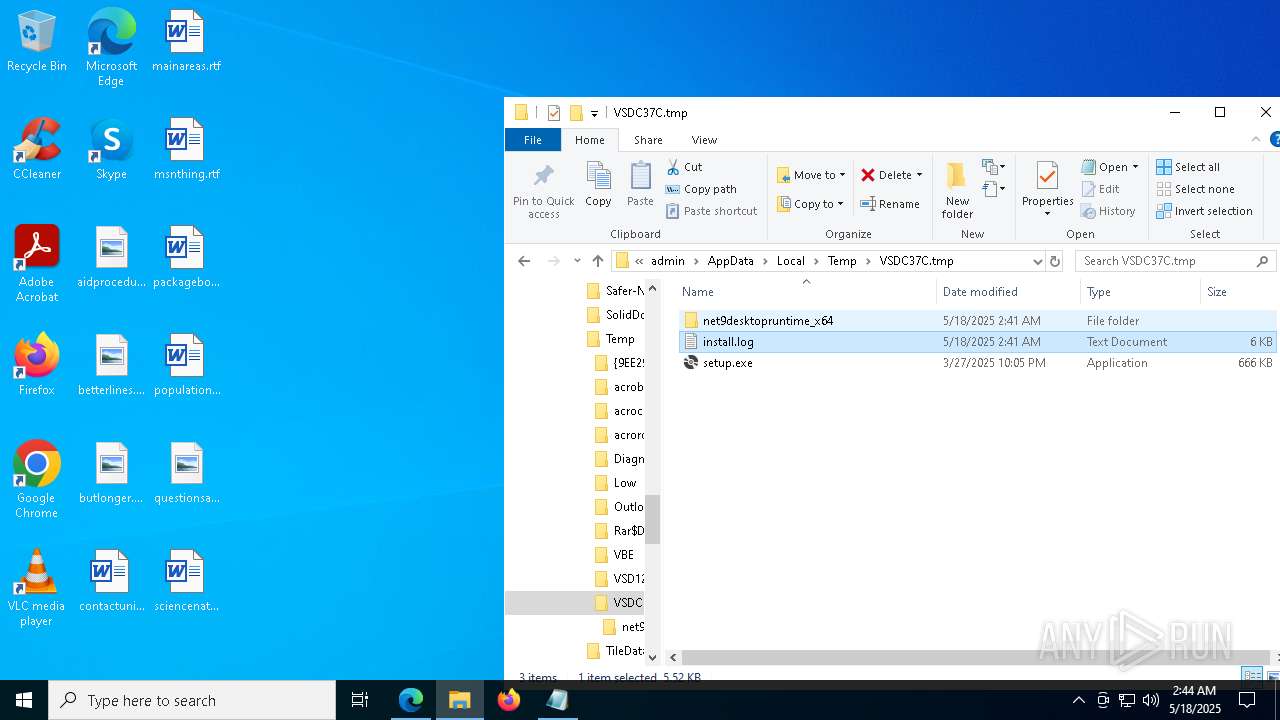
Task: Open Firefox from the taskbar
Action: (509, 700)
